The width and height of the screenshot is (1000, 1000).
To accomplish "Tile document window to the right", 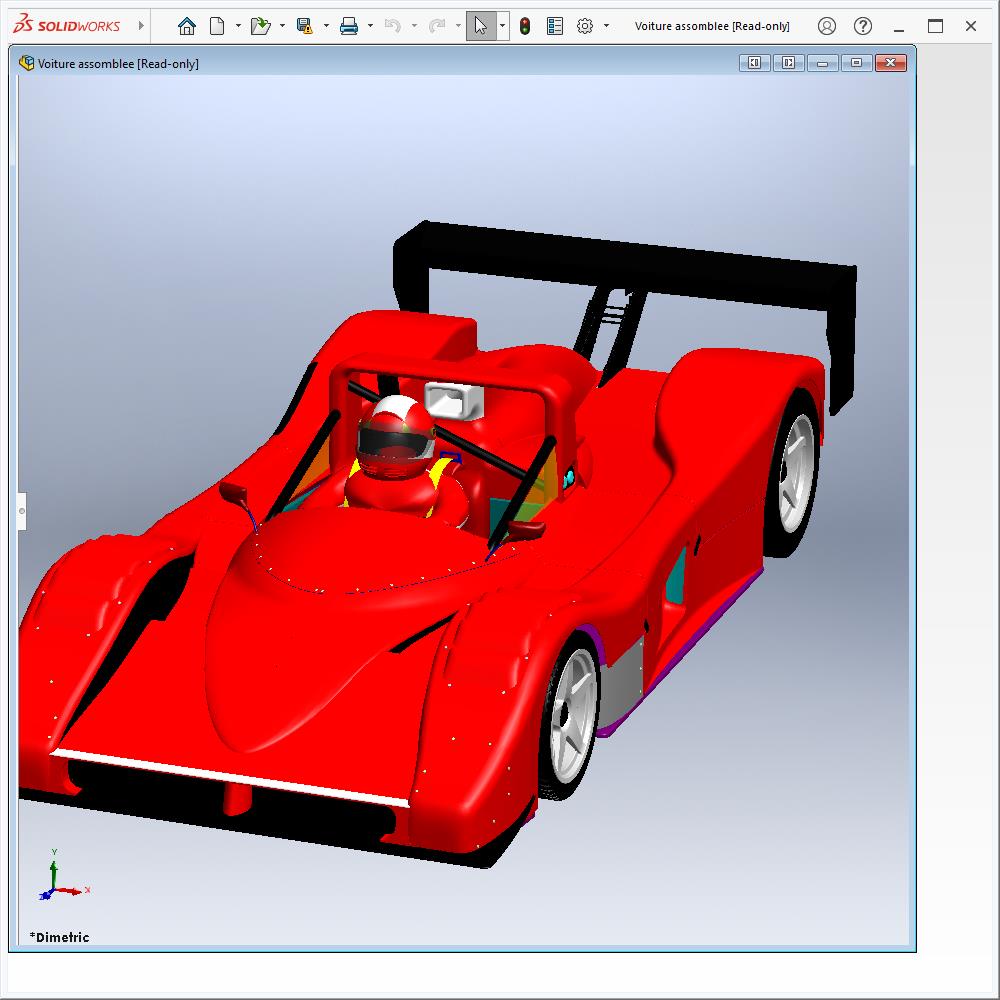I will pyautogui.click(x=788, y=63).
